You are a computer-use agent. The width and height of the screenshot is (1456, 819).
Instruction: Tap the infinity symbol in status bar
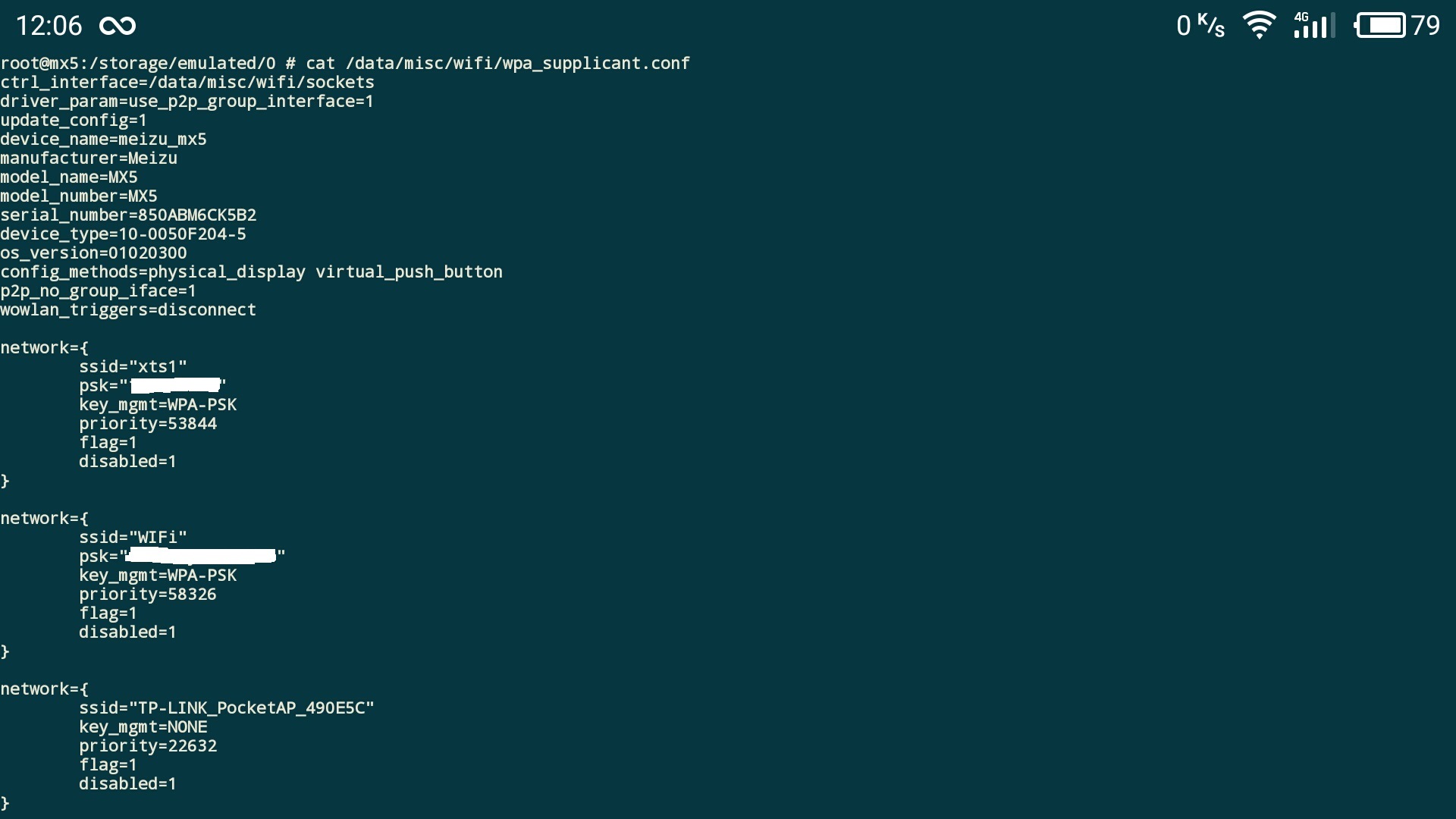pyautogui.click(x=118, y=26)
